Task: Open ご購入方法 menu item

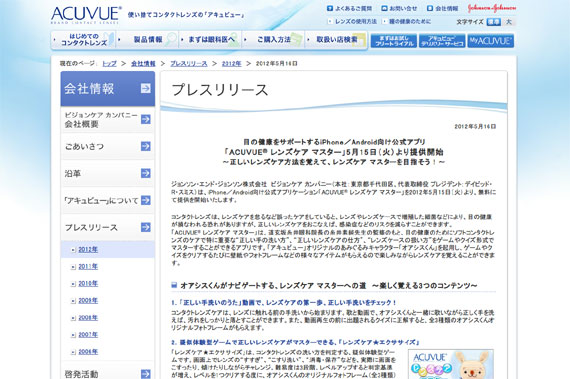Action: pyautogui.click(x=273, y=40)
